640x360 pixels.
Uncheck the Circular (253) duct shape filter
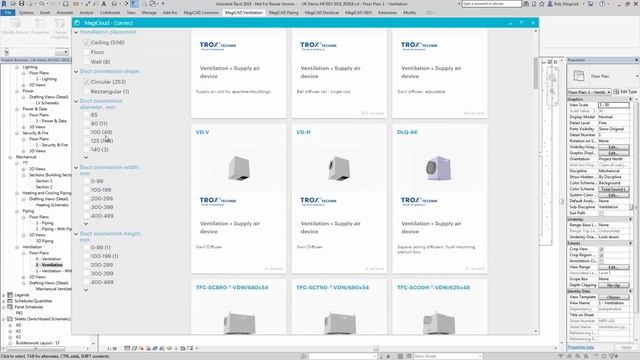(x=87, y=82)
